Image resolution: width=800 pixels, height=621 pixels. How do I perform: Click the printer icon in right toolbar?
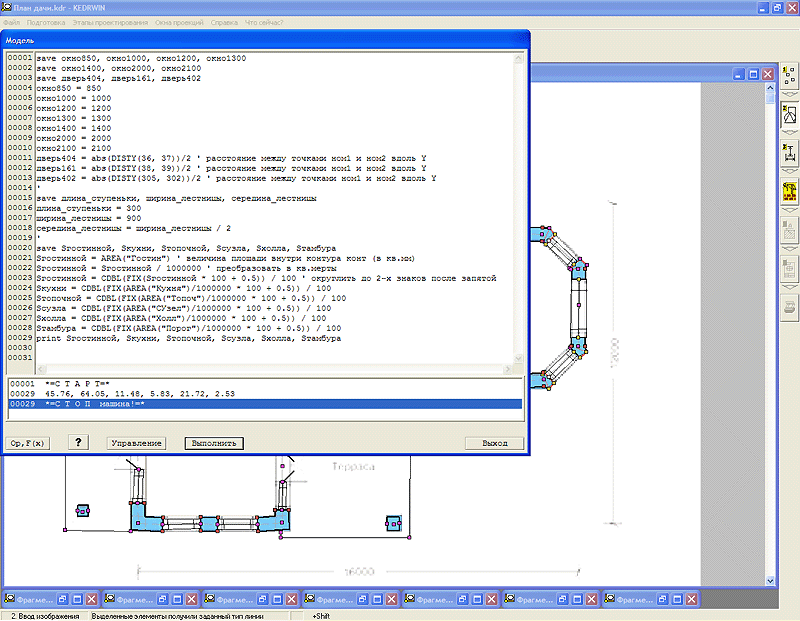[789, 308]
